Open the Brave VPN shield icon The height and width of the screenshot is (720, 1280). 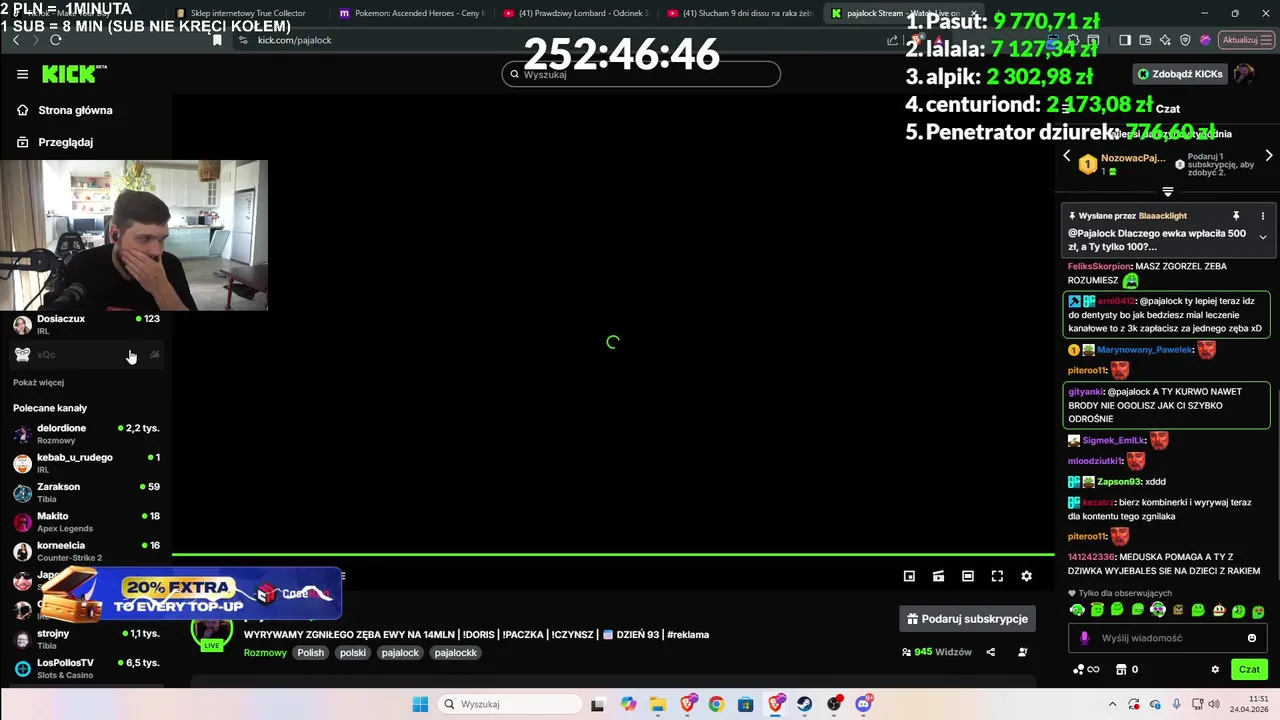(x=1185, y=40)
